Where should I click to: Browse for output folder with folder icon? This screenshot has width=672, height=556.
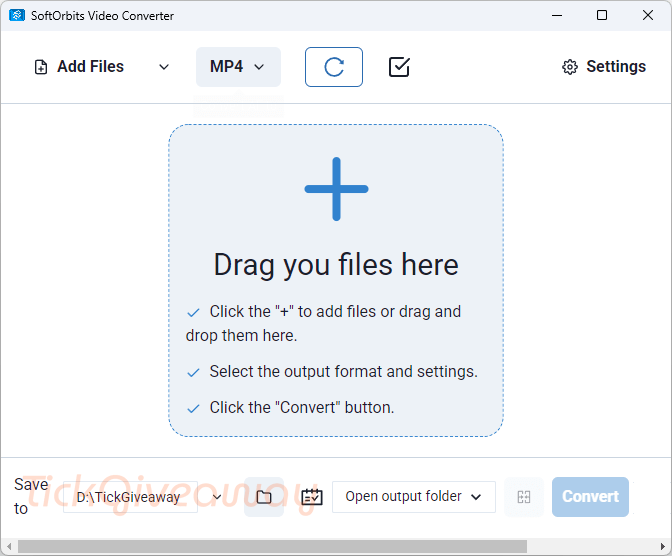(x=264, y=497)
